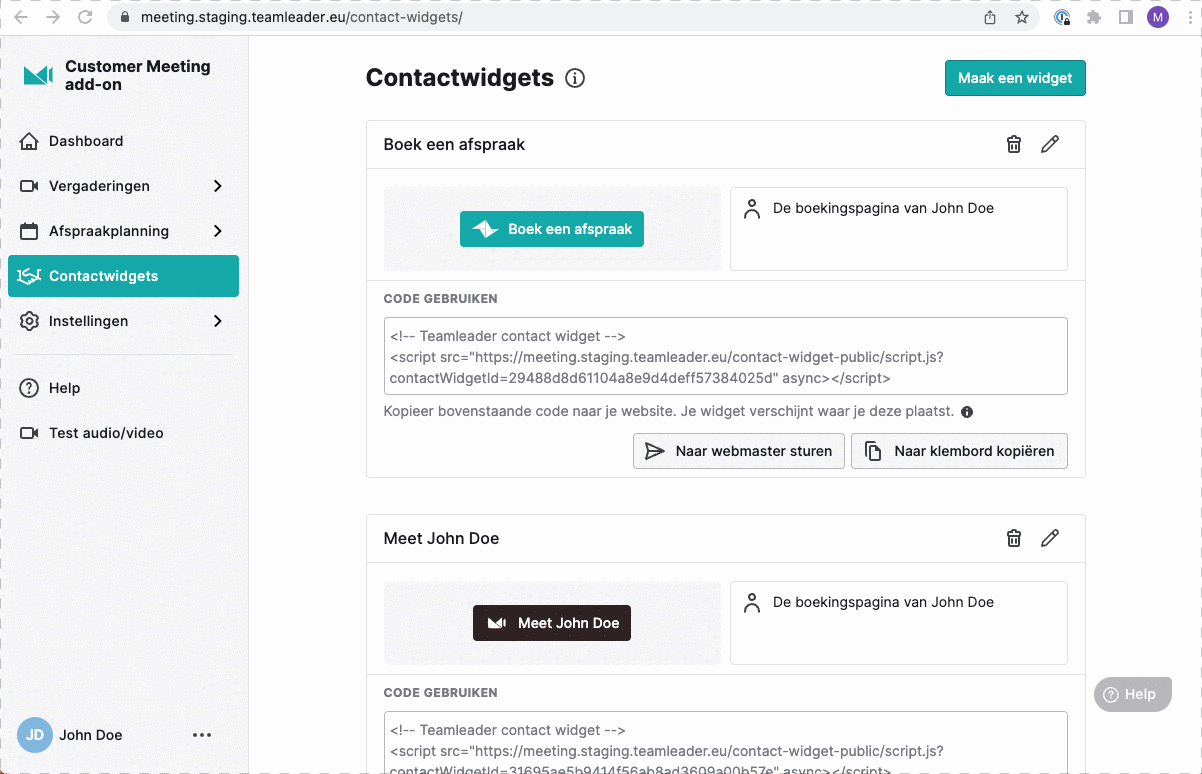Expand the Vergaderingen chevron
Screen dimensions: 1202x774
[217, 186]
